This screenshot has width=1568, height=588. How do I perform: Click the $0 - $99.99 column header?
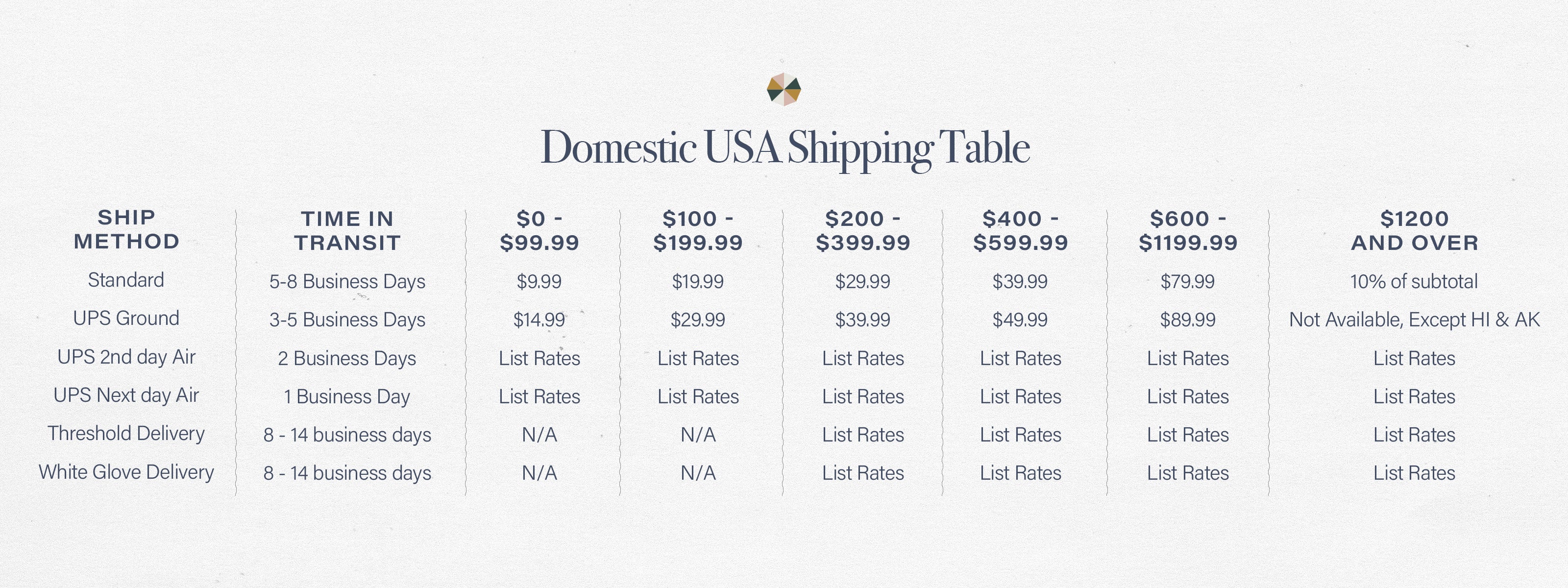tap(539, 231)
